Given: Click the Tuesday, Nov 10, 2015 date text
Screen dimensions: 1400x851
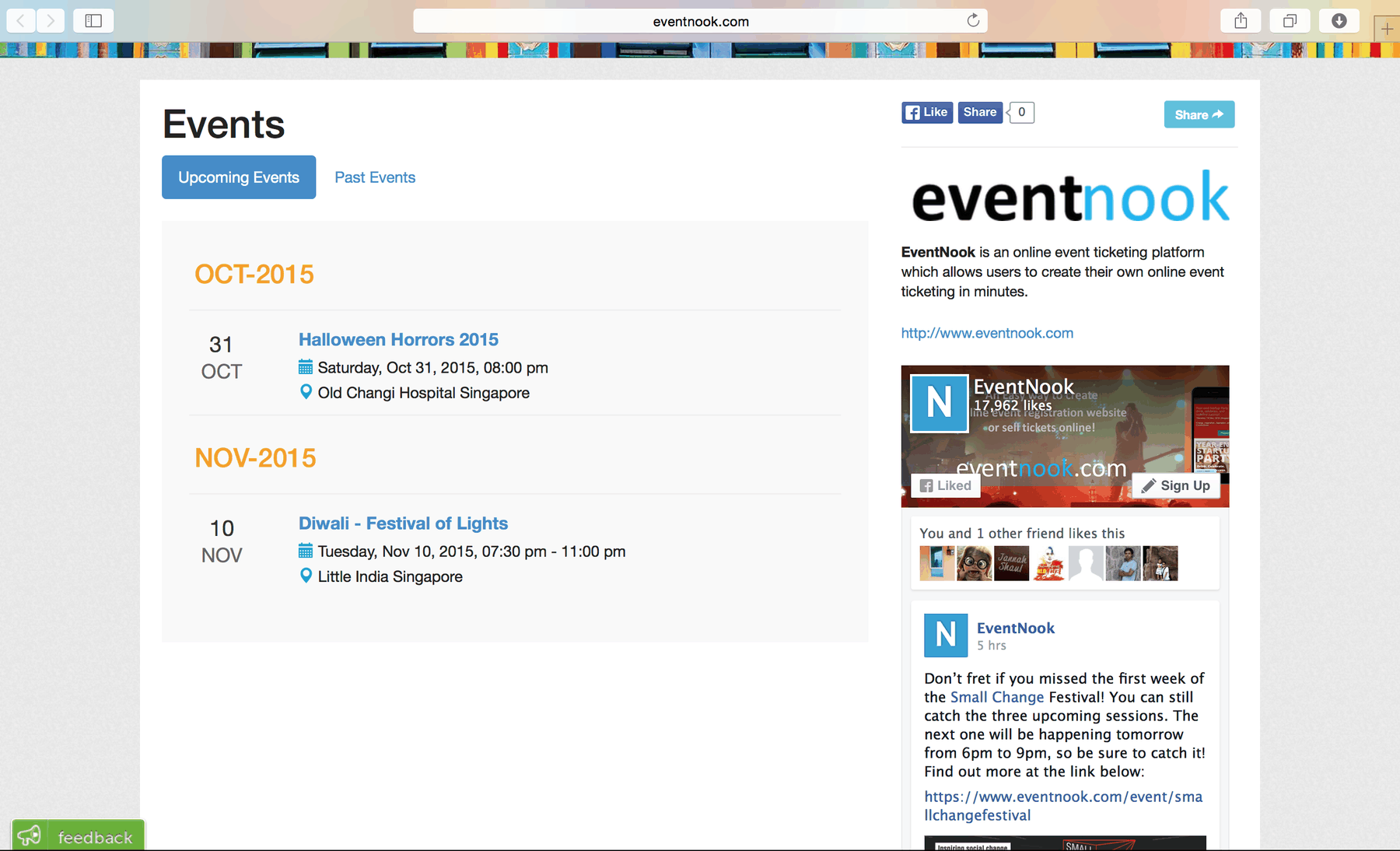Looking at the screenshot, I should (x=472, y=552).
